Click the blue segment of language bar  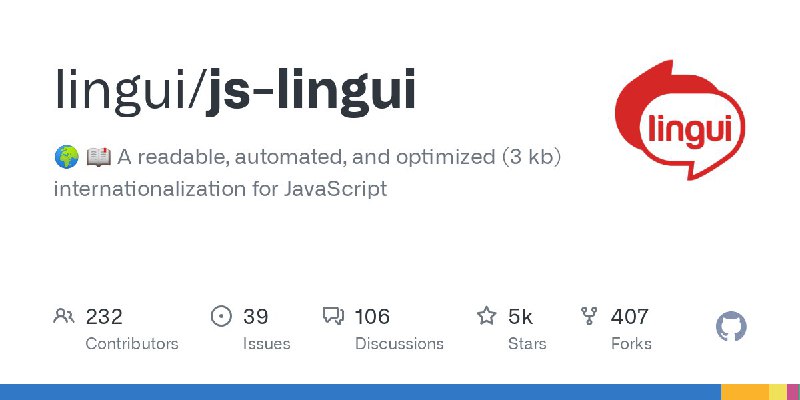coord(360,392)
